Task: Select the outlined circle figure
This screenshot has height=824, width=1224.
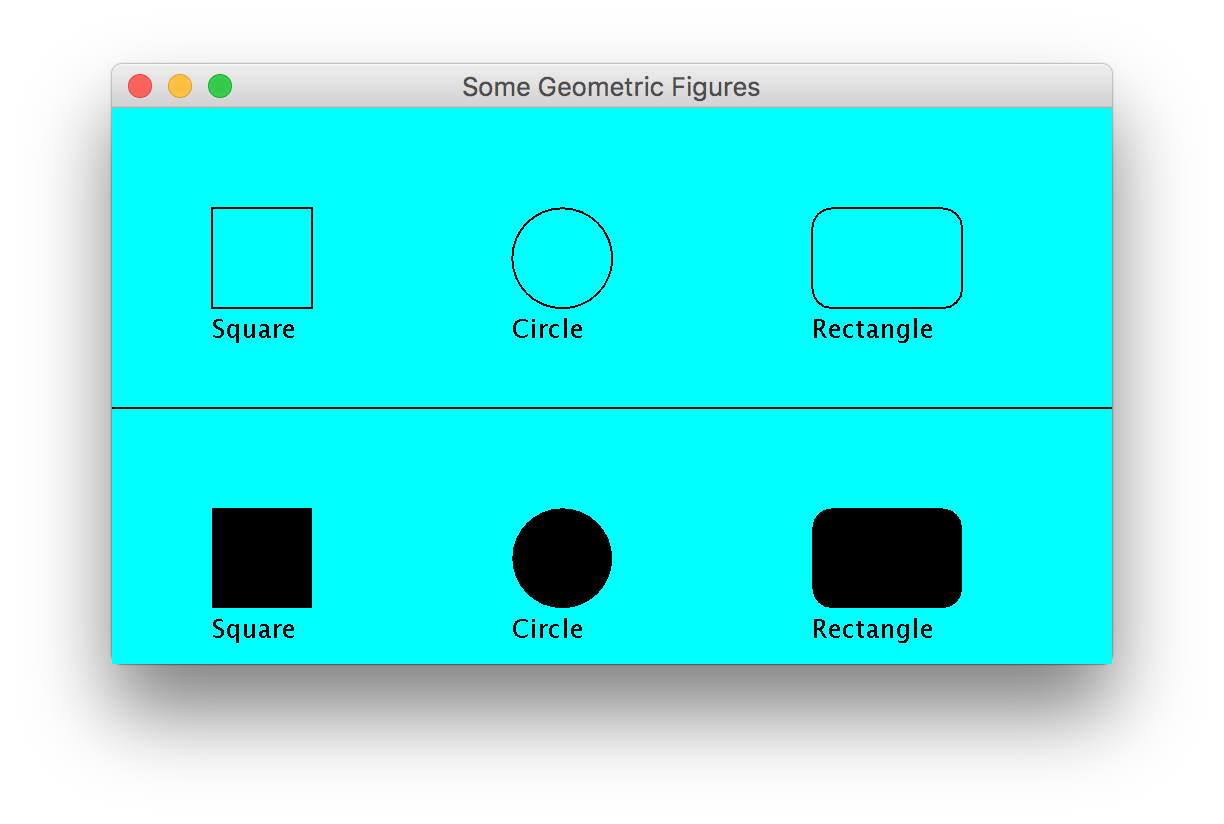Action: pyautogui.click(x=562, y=258)
